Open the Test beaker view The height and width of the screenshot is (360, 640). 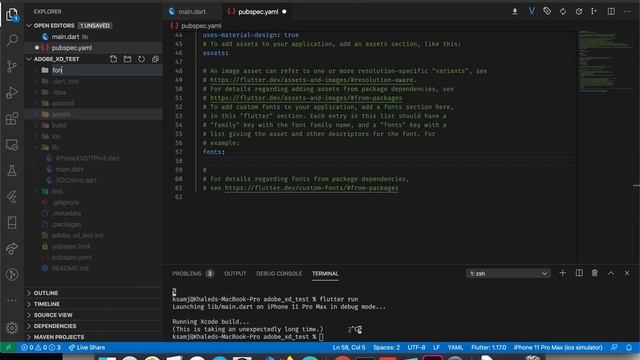tap(12, 171)
